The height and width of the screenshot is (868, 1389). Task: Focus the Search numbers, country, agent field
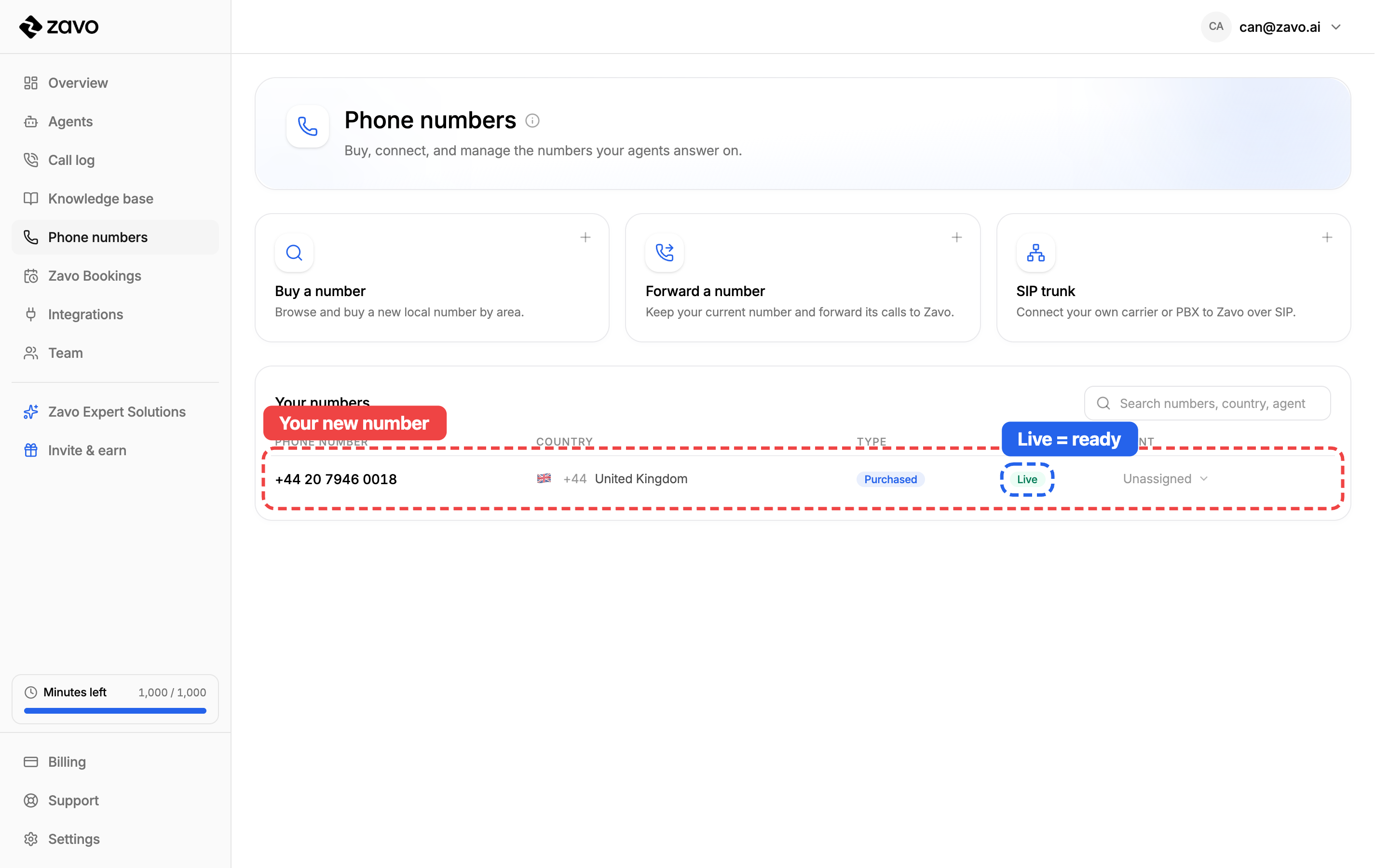[x=1207, y=403]
